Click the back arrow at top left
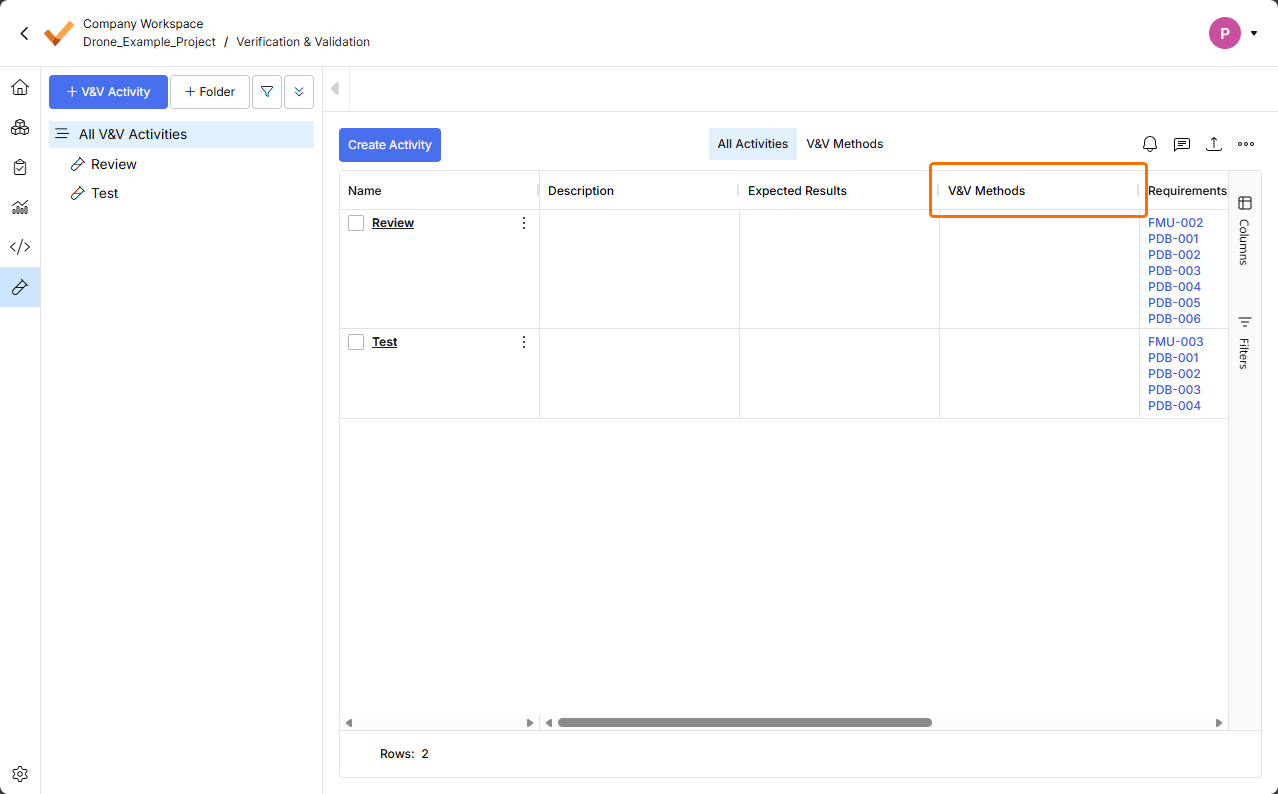The width and height of the screenshot is (1278, 794). pyautogui.click(x=25, y=33)
